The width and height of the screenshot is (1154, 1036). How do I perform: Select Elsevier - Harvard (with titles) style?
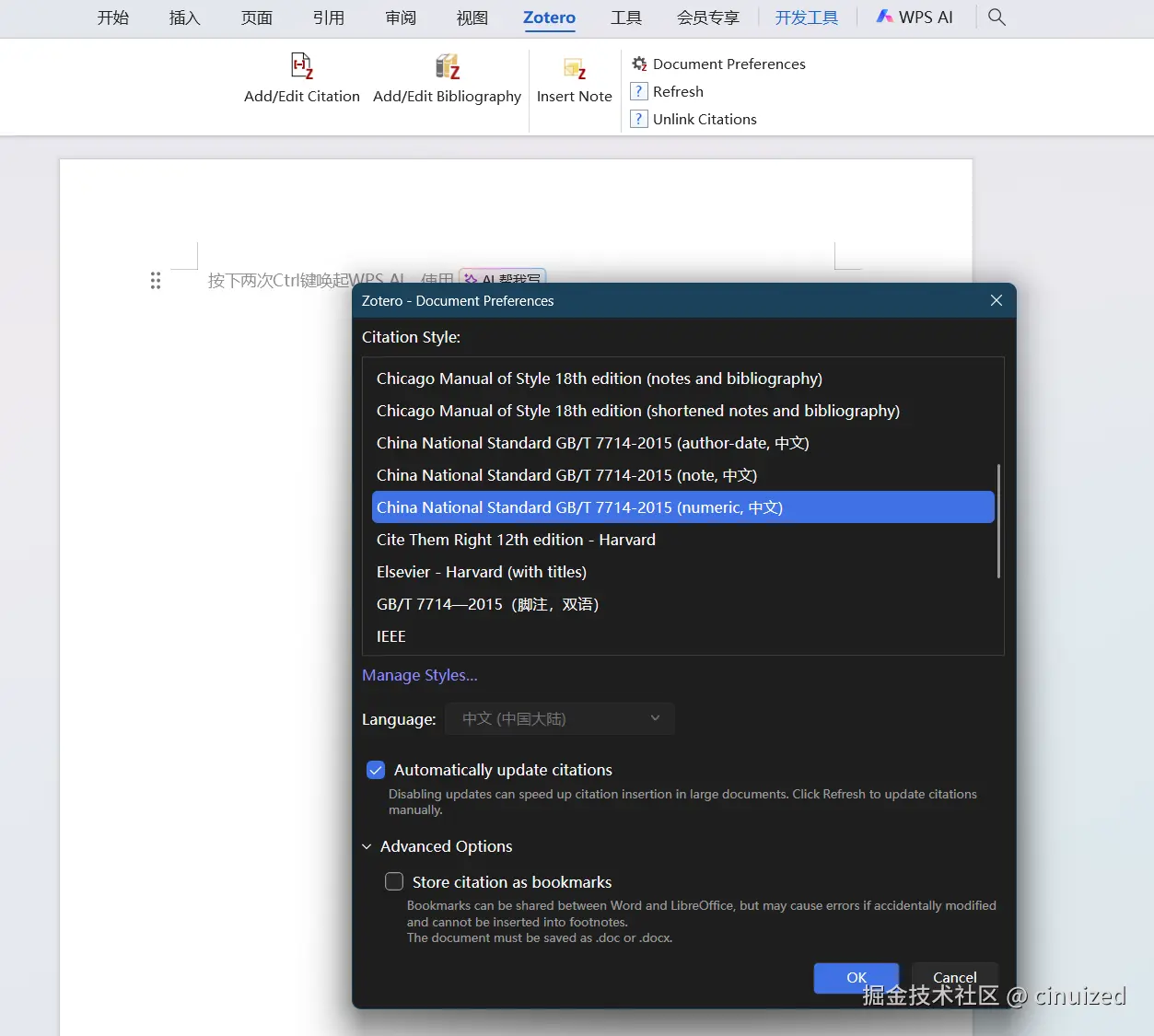tap(682, 572)
